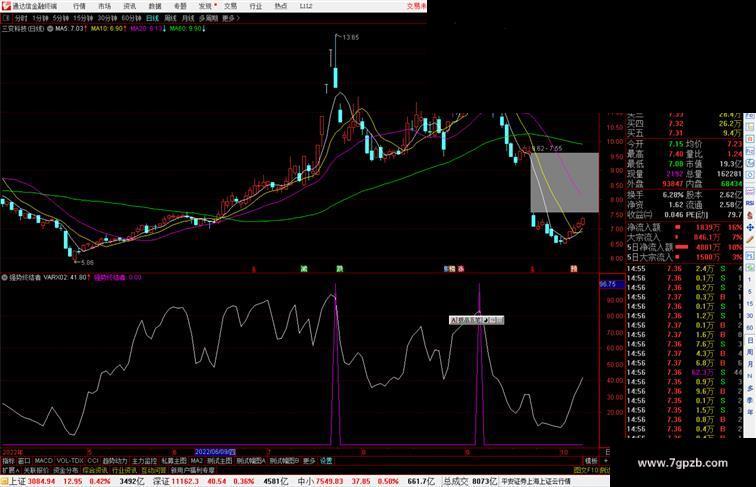Switch to 分时 period view
Image resolution: width=756 pixels, height=487 pixels.
pyautogui.click(x=21, y=18)
